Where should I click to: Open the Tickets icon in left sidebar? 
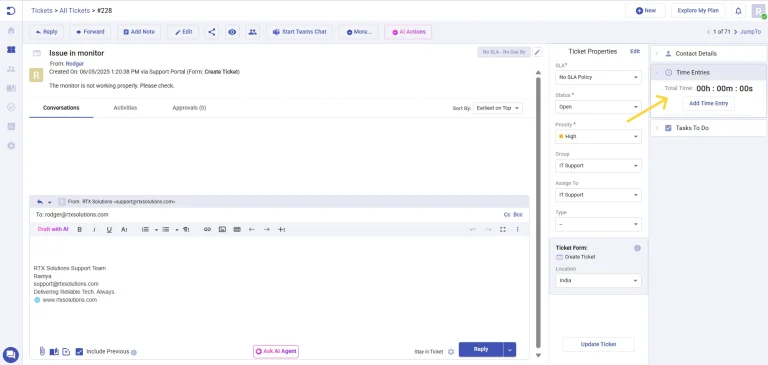(x=11, y=49)
